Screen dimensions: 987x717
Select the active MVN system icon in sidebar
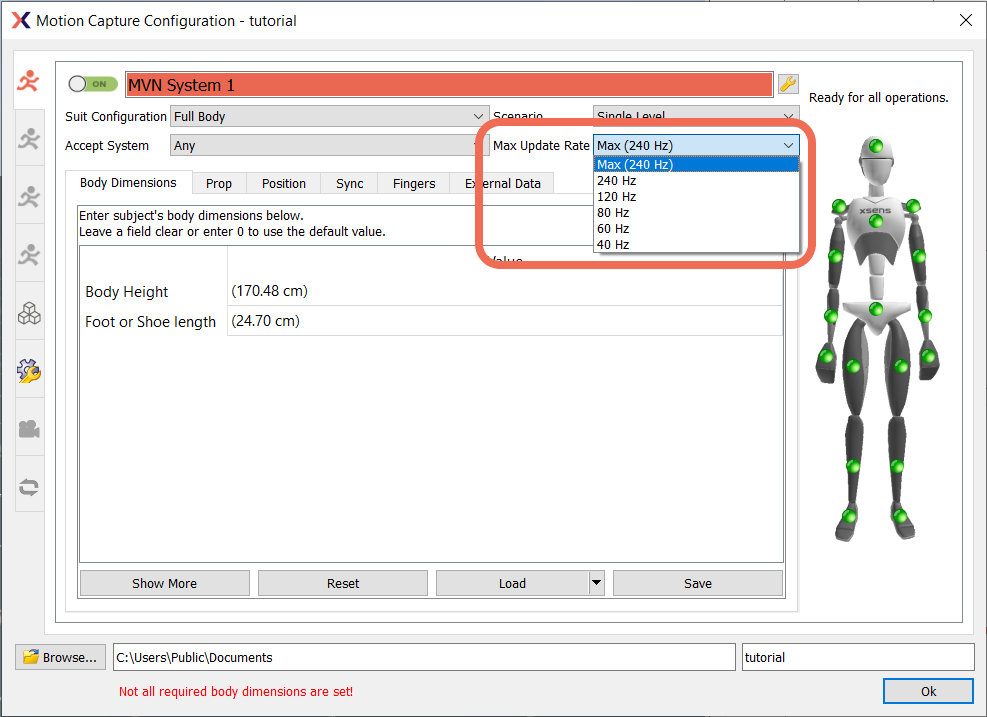point(29,80)
